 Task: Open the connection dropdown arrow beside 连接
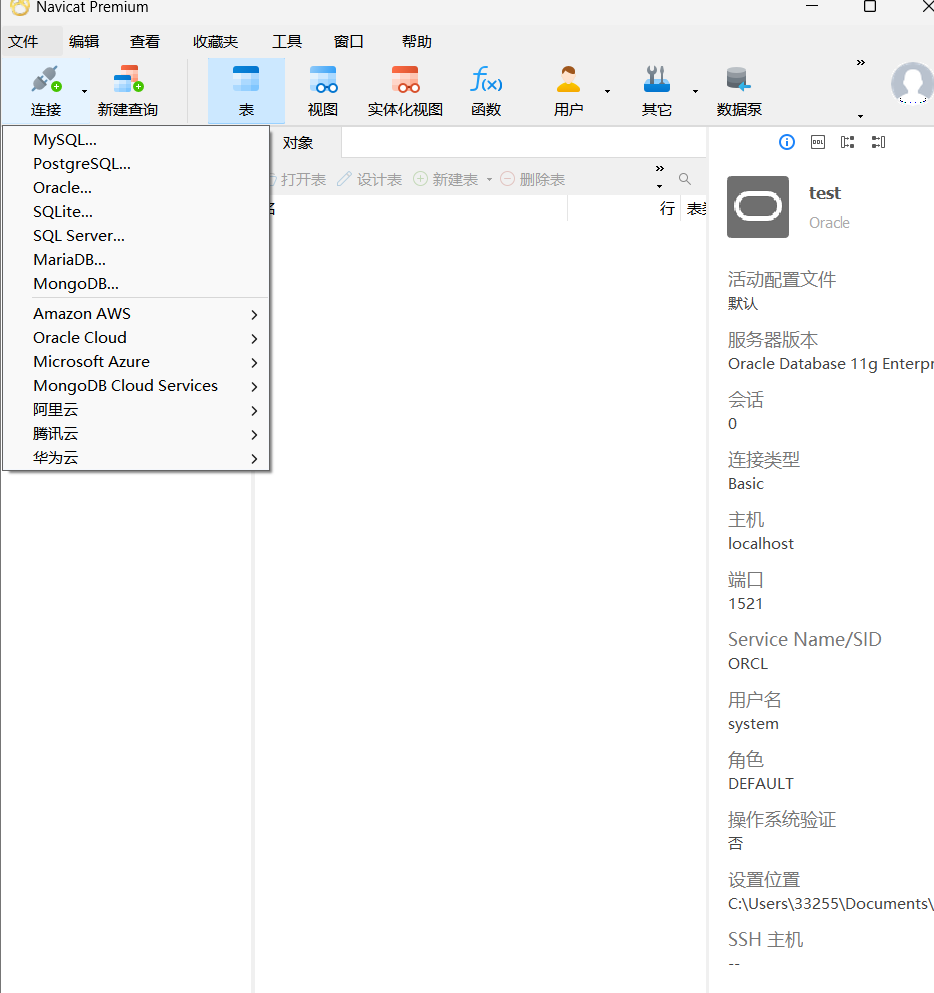point(84,92)
